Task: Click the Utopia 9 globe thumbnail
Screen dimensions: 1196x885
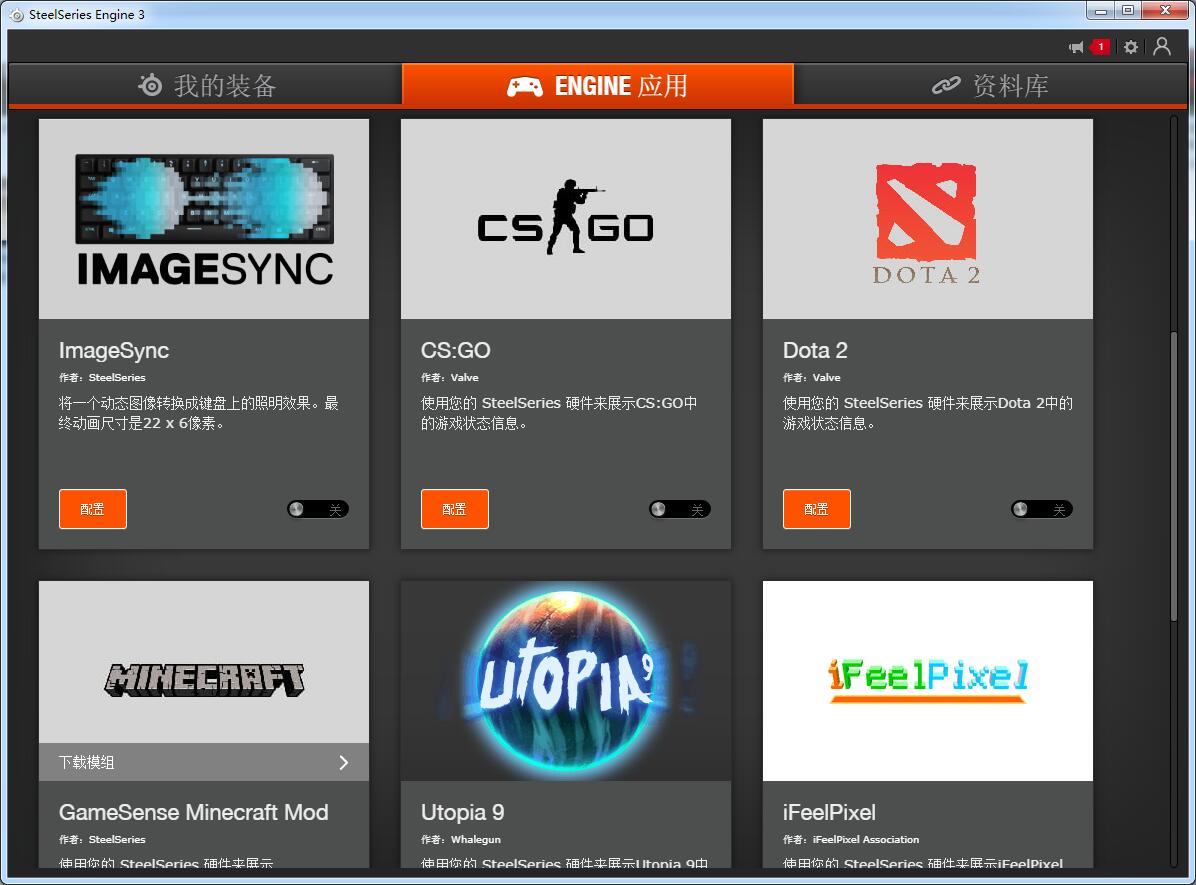Action: pyautogui.click(x=566, y=681)
